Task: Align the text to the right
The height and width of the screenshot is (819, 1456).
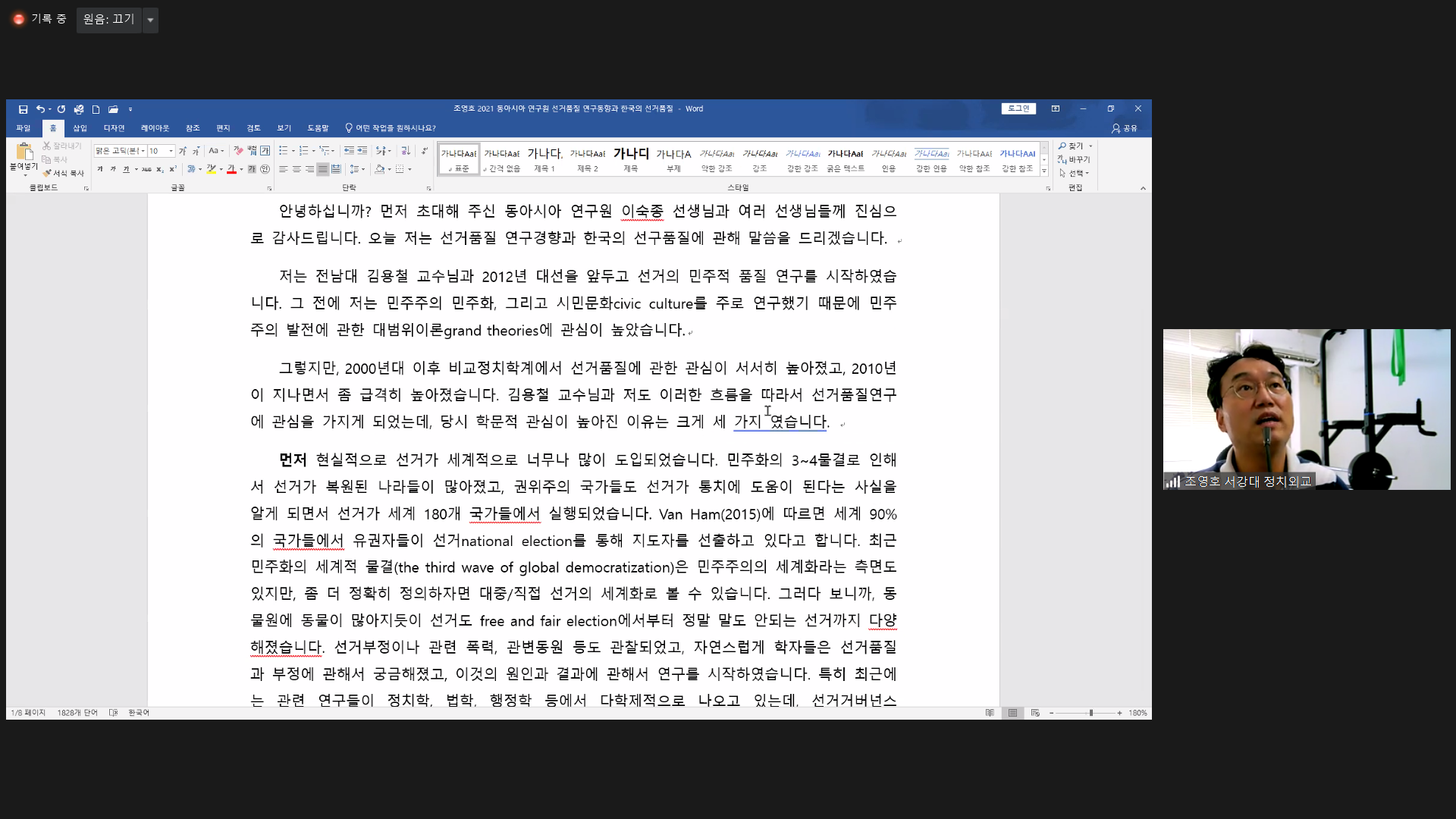Action: pos(309,169)
